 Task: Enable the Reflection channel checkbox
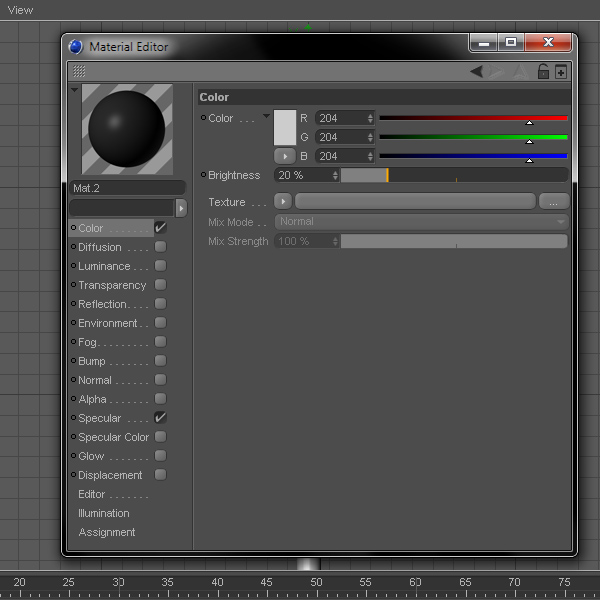(160, 303)
